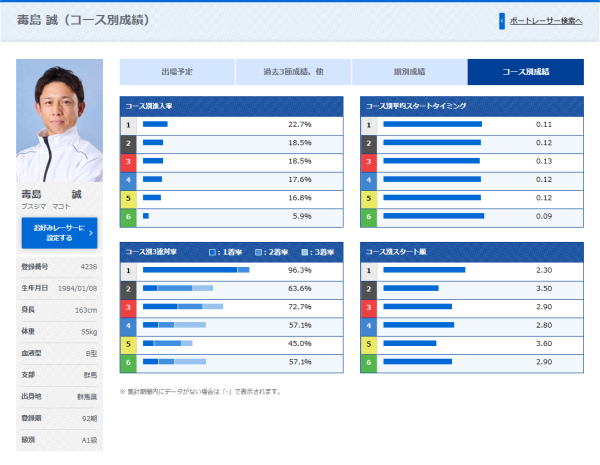600x465 pixels.
Task: Click the 2着率 legend swatch
Action: [x=258, y=252]
